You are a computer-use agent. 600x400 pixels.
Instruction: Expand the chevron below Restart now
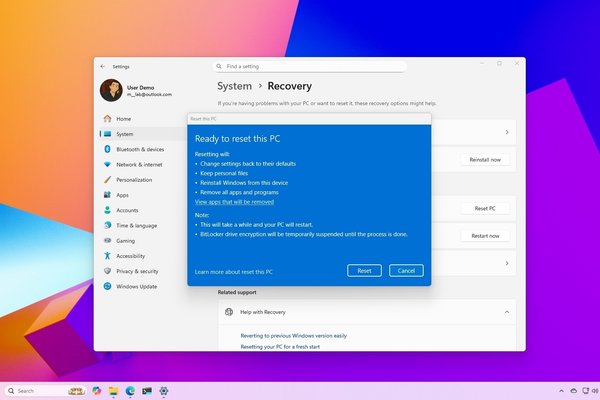point(507,263)
